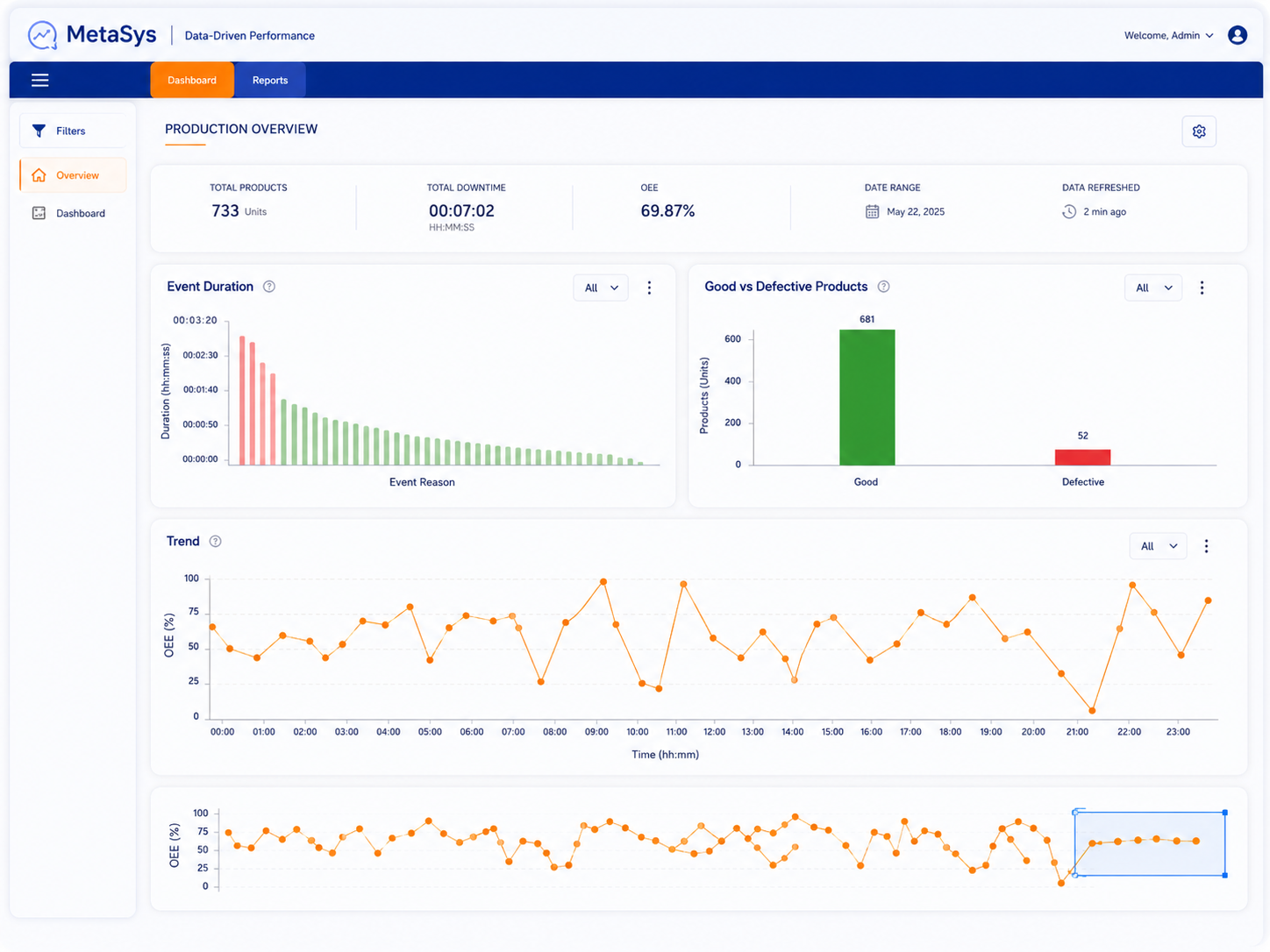Open the Filters panel
1270x952 pixels.
(x=73, y=131)
